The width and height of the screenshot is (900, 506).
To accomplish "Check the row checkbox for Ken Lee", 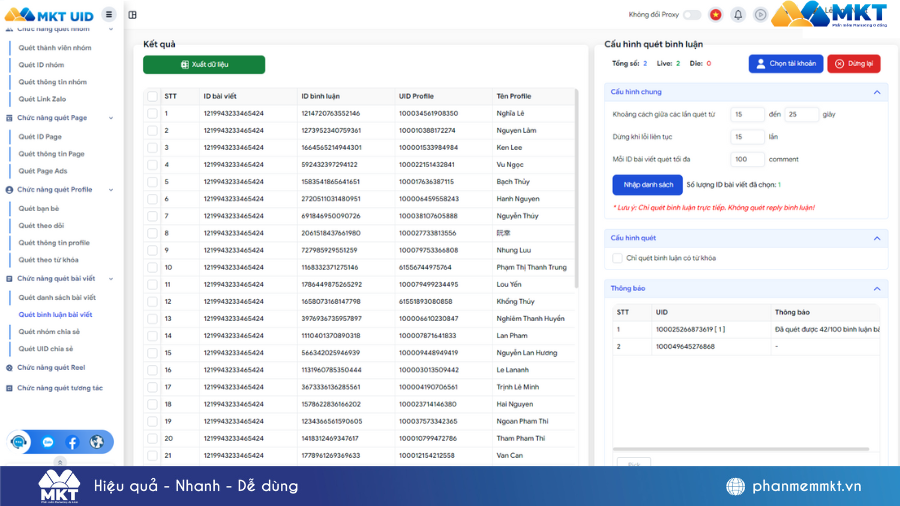I will [x=152, y=147].
